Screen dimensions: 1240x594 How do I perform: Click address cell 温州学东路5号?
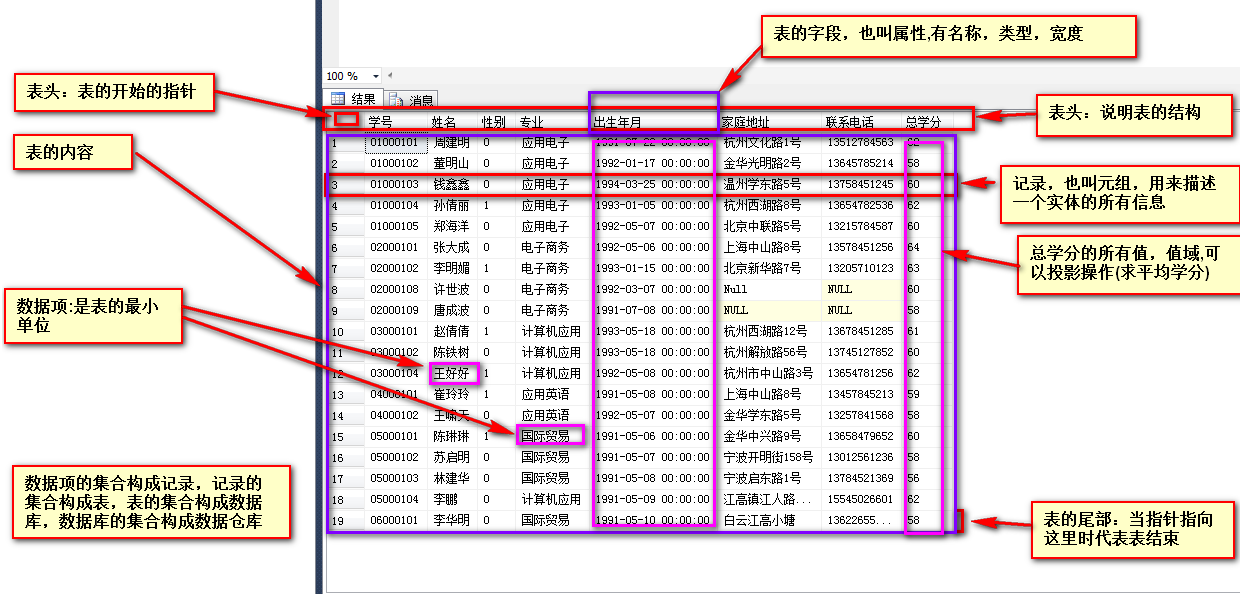(762, 185)
